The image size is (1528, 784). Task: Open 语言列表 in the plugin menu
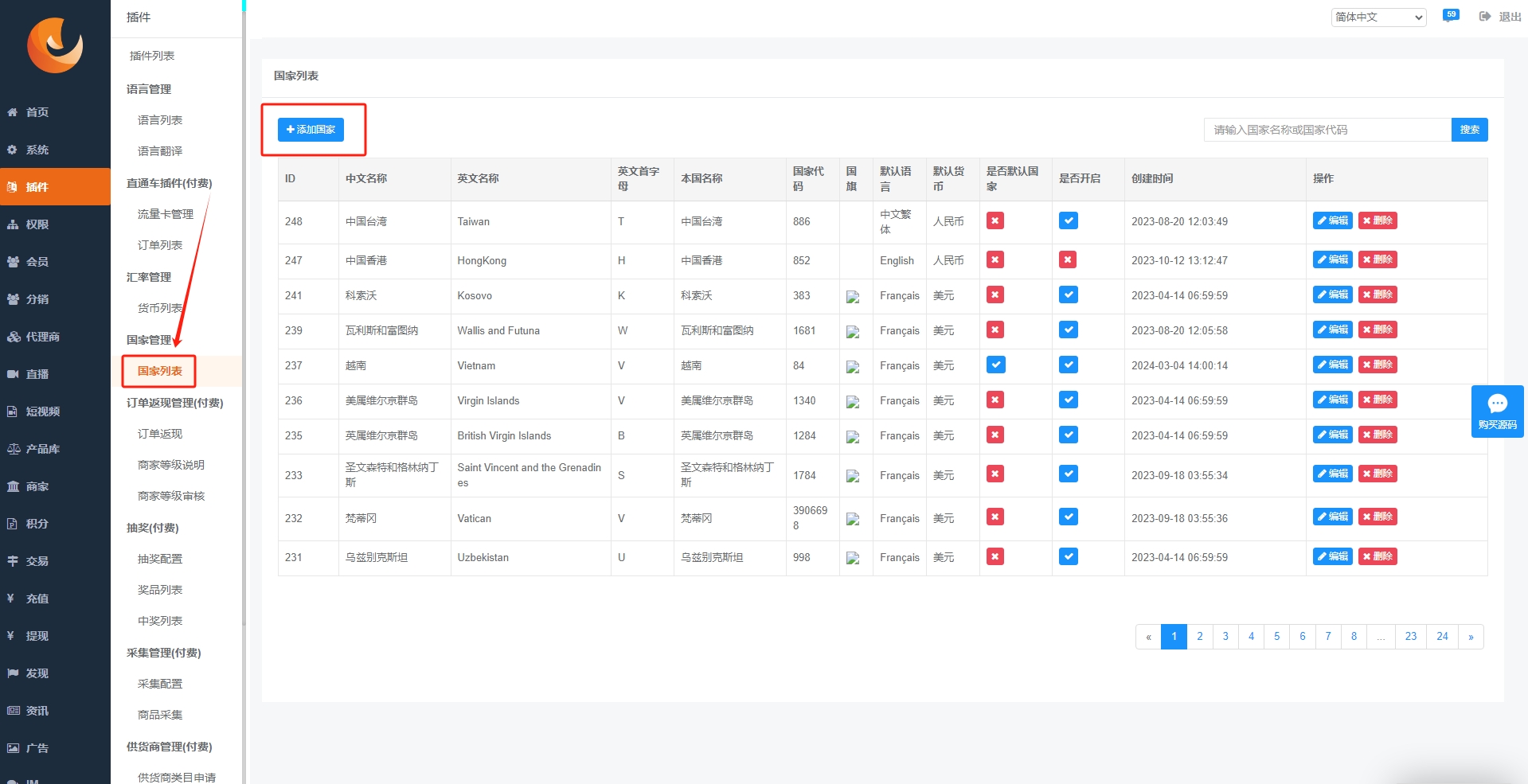pos(160,120)
